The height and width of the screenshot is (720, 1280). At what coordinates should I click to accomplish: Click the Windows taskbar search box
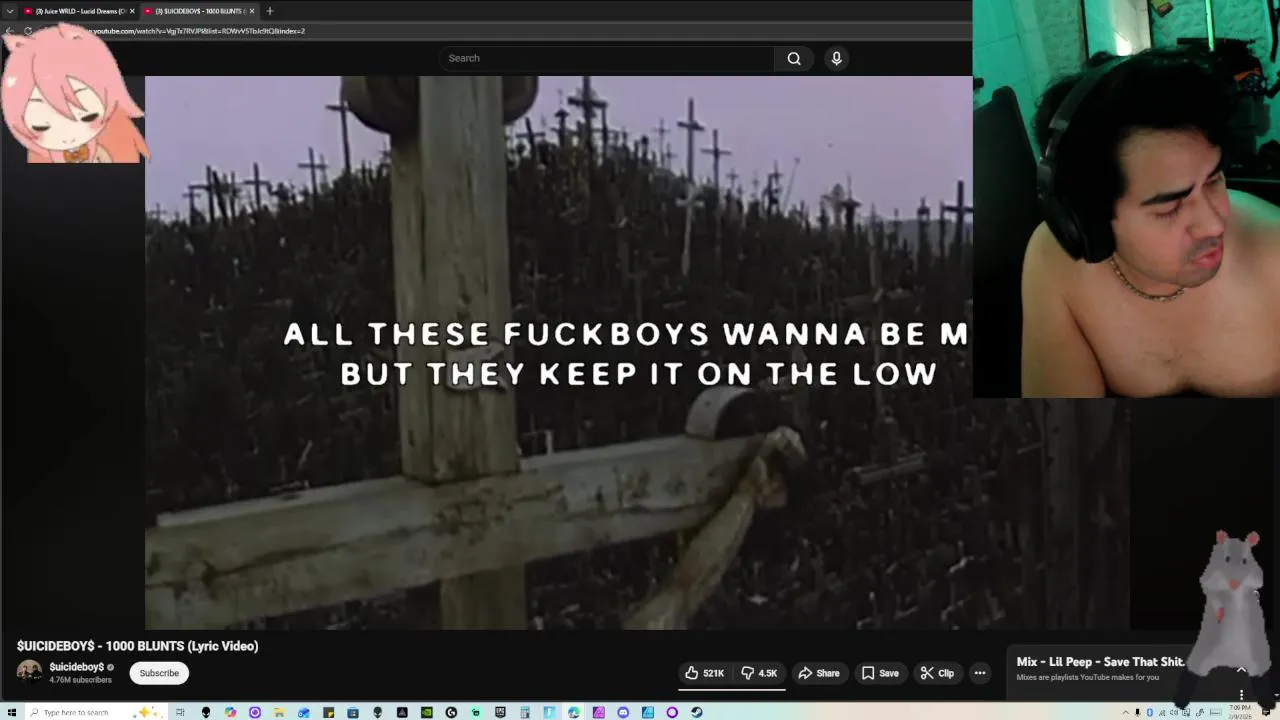(x=97, y=712)
